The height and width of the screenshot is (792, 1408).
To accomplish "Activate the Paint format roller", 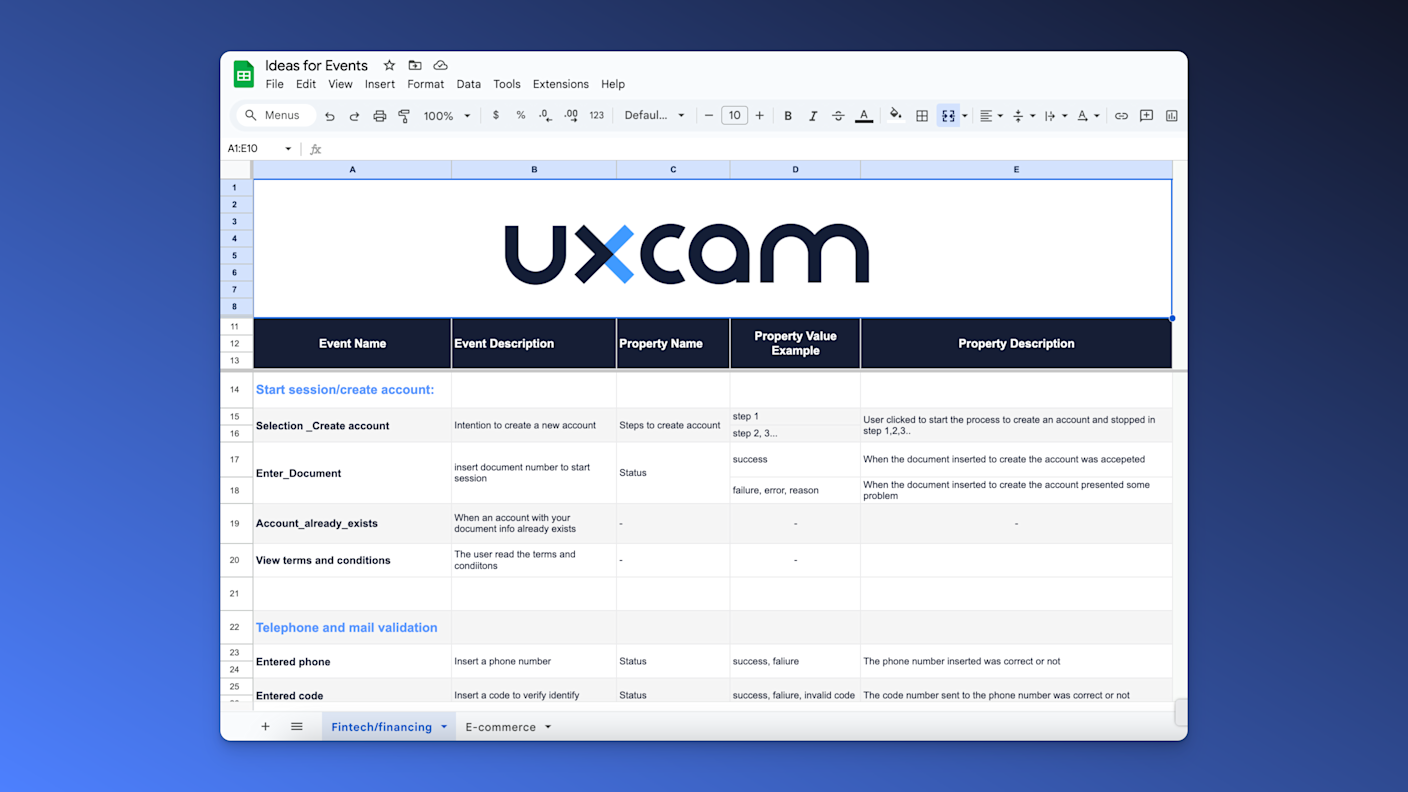I will point(404,116).
